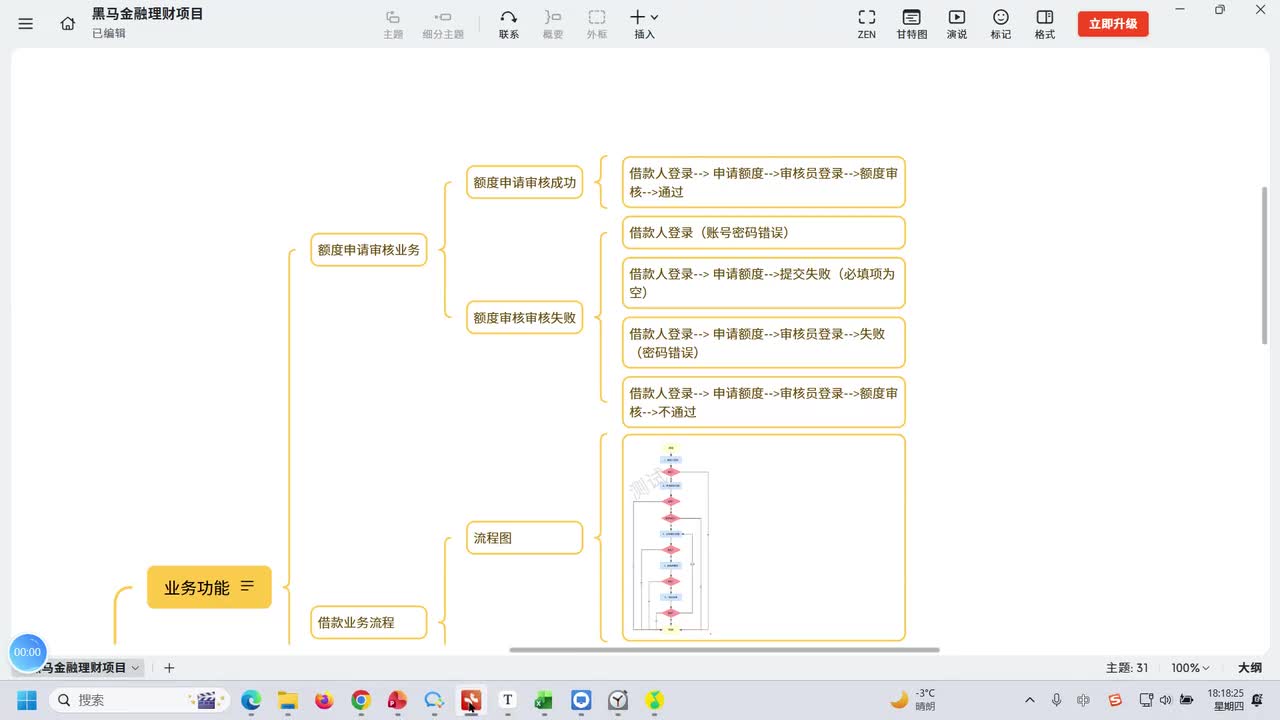
Task: Enter ZEN mode
Action: click(867, 24)
